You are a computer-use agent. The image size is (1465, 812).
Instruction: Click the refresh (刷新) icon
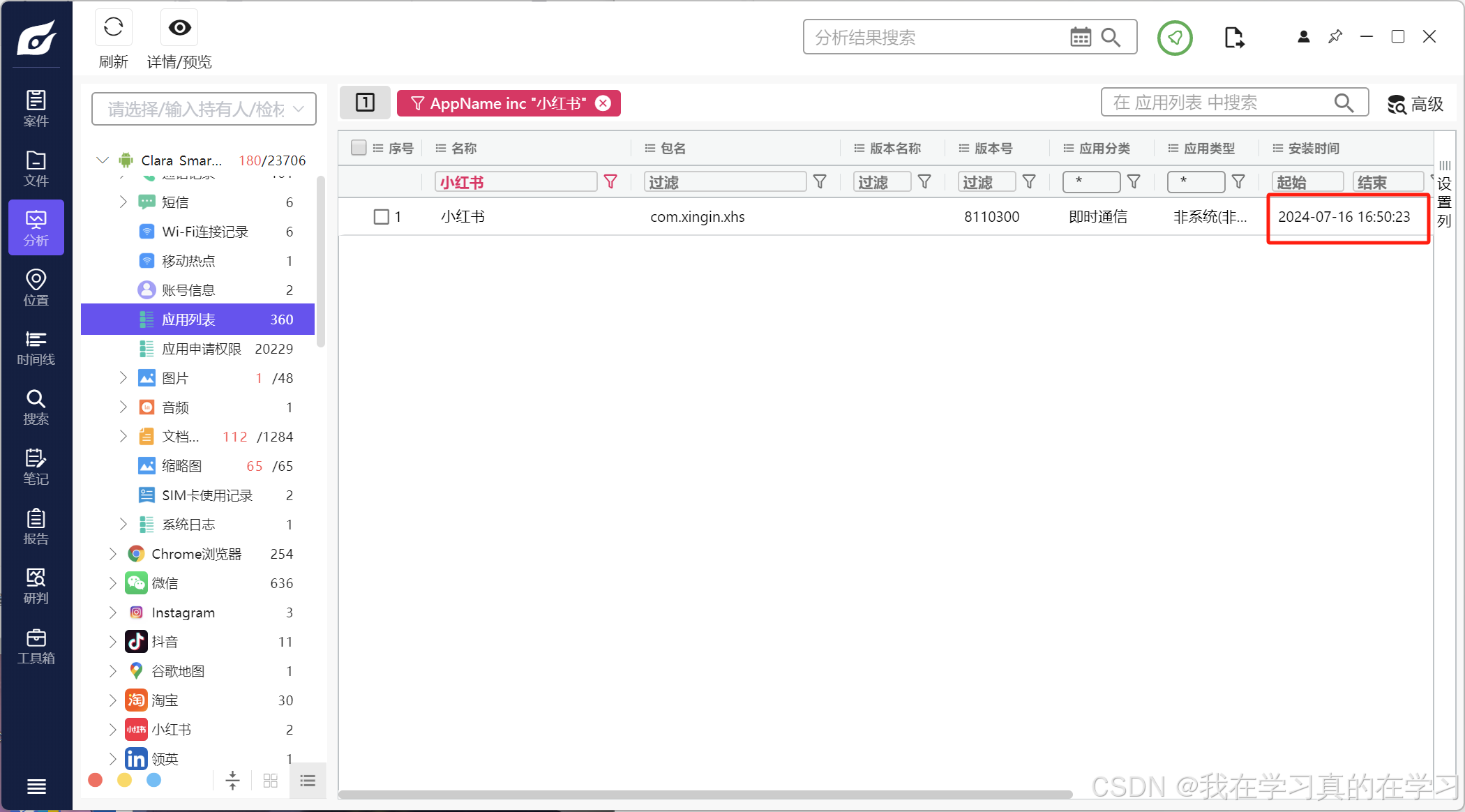tap(113, 28)
